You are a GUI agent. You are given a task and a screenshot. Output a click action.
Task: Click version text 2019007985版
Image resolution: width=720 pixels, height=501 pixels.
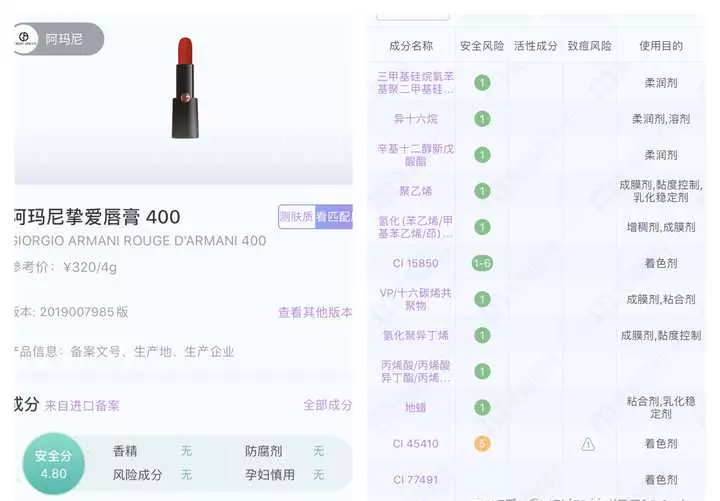click(84, 312)
